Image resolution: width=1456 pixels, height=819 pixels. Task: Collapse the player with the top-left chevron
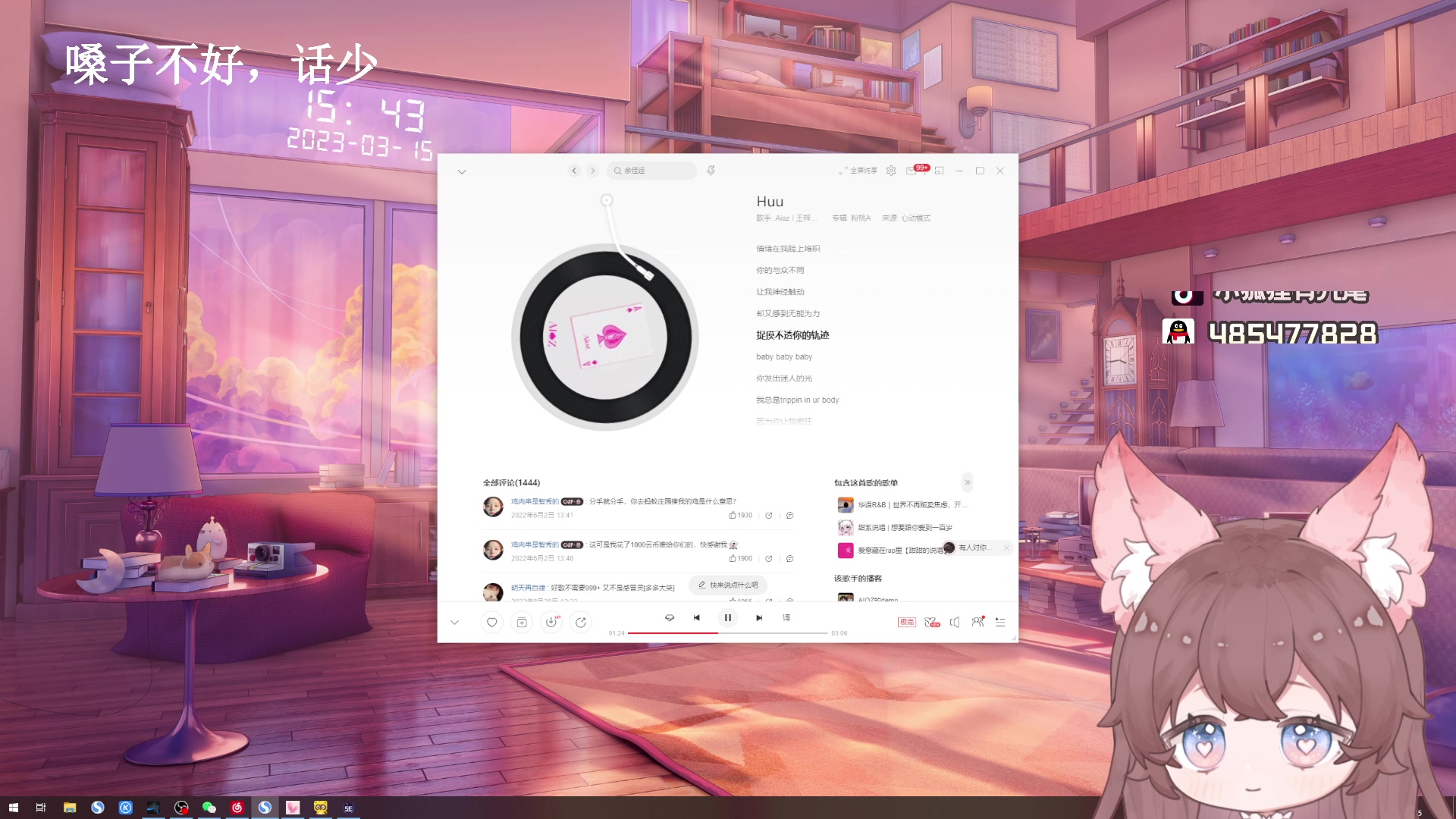coord(462,172)
